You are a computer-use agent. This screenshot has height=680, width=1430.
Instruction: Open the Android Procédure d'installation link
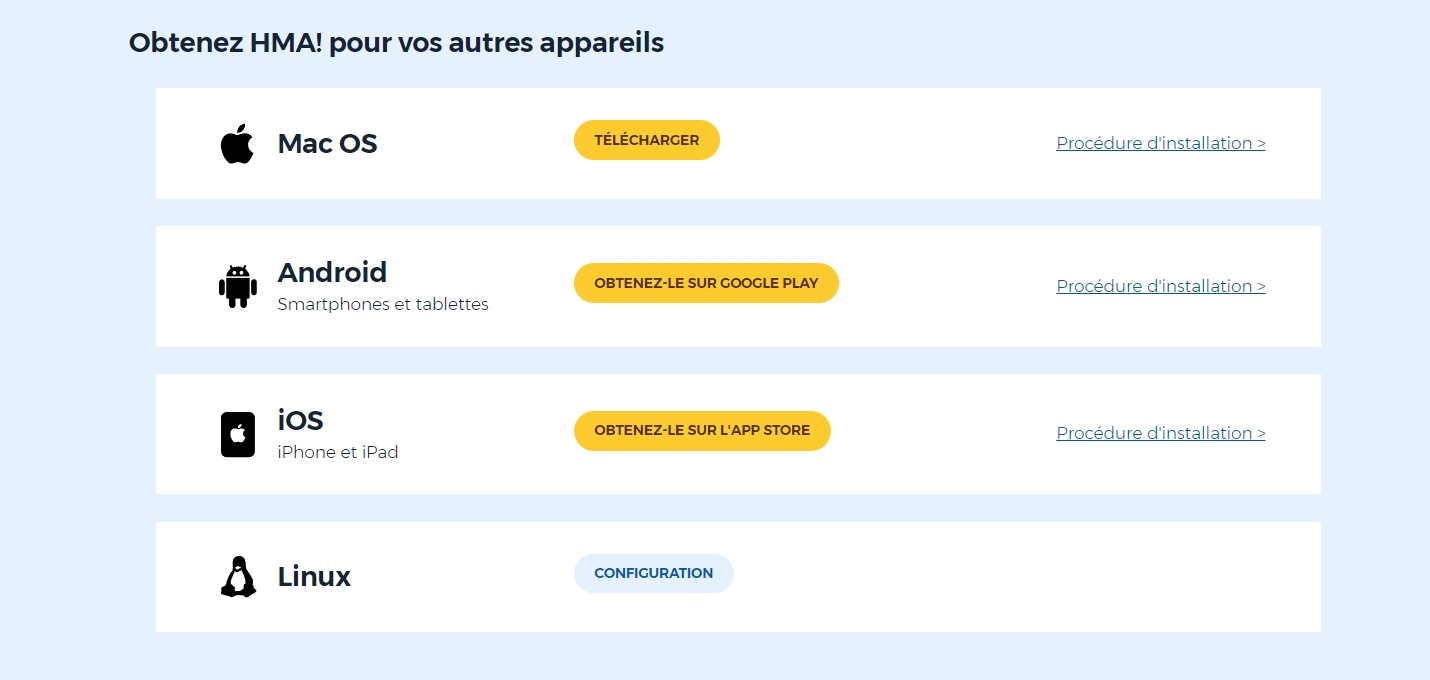pos(1161,286)
